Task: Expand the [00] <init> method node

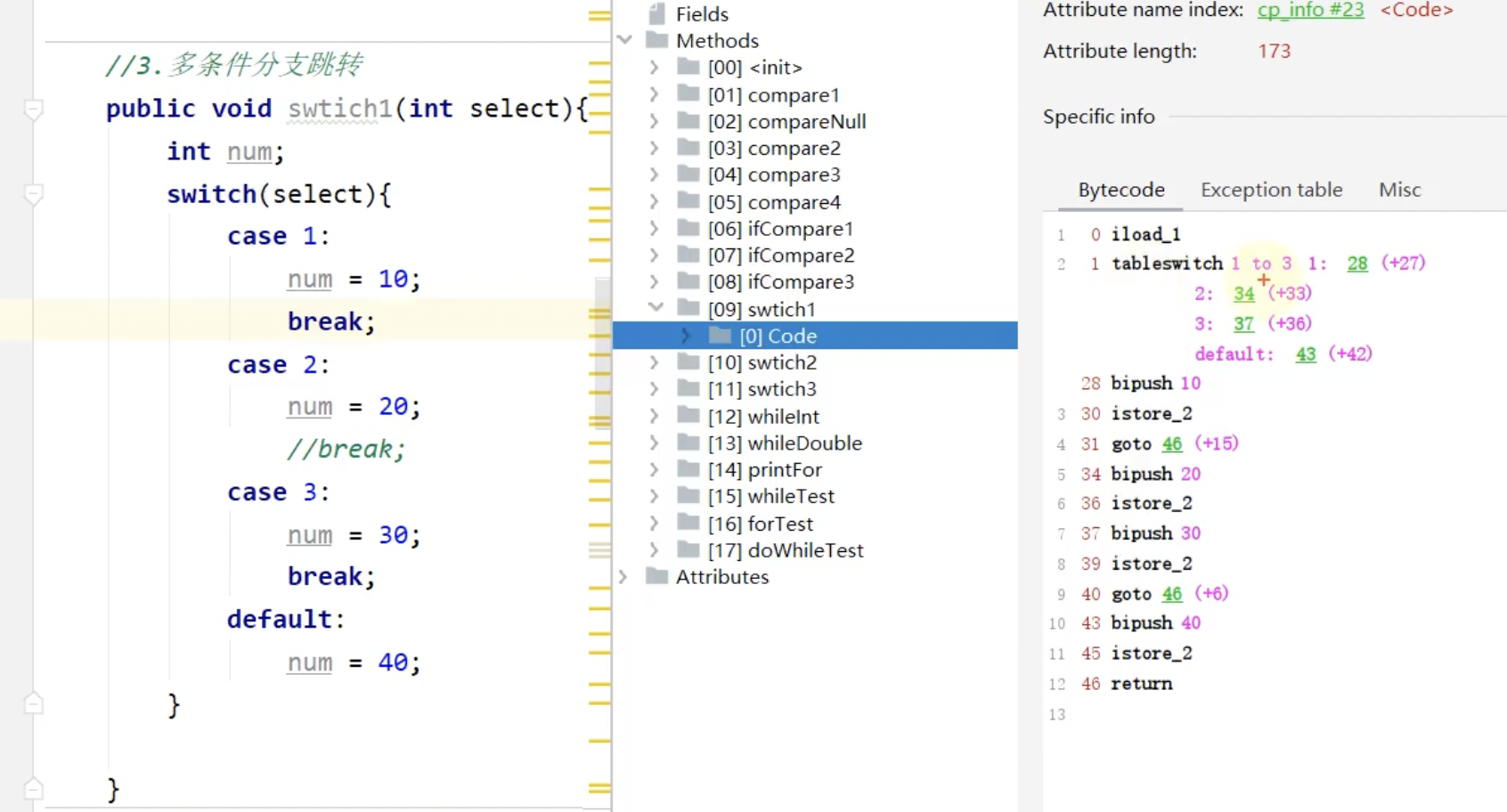Action: click(x=655, y=68)
